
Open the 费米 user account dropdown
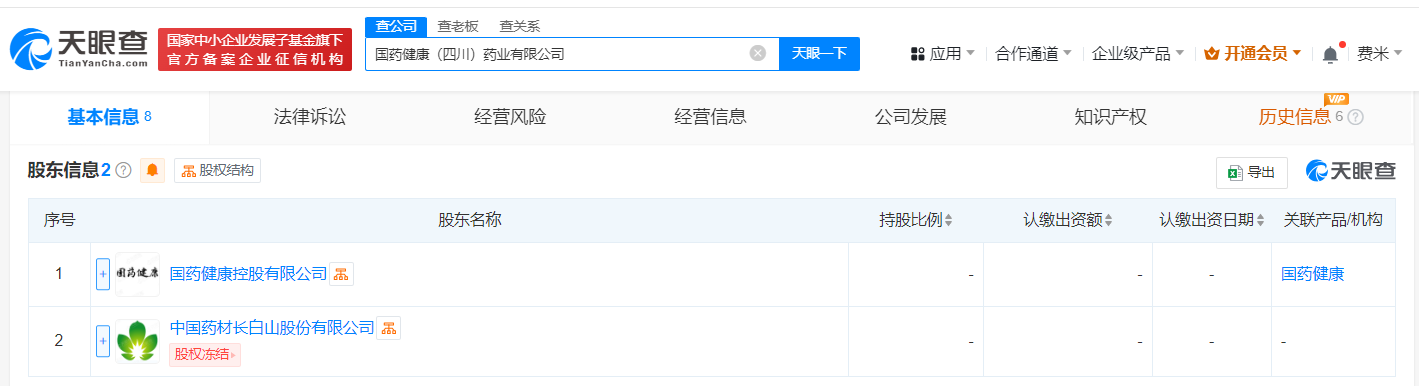[1380, 54]
